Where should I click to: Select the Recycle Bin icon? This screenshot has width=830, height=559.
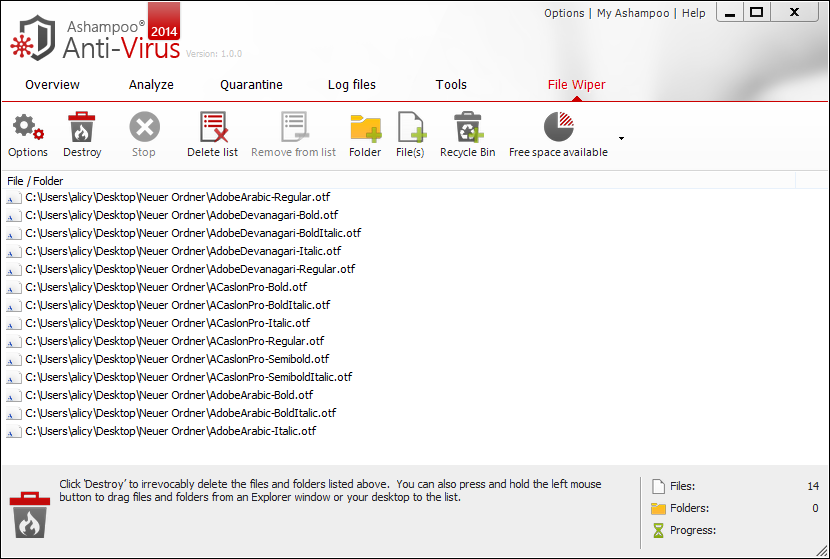(467, 128)
